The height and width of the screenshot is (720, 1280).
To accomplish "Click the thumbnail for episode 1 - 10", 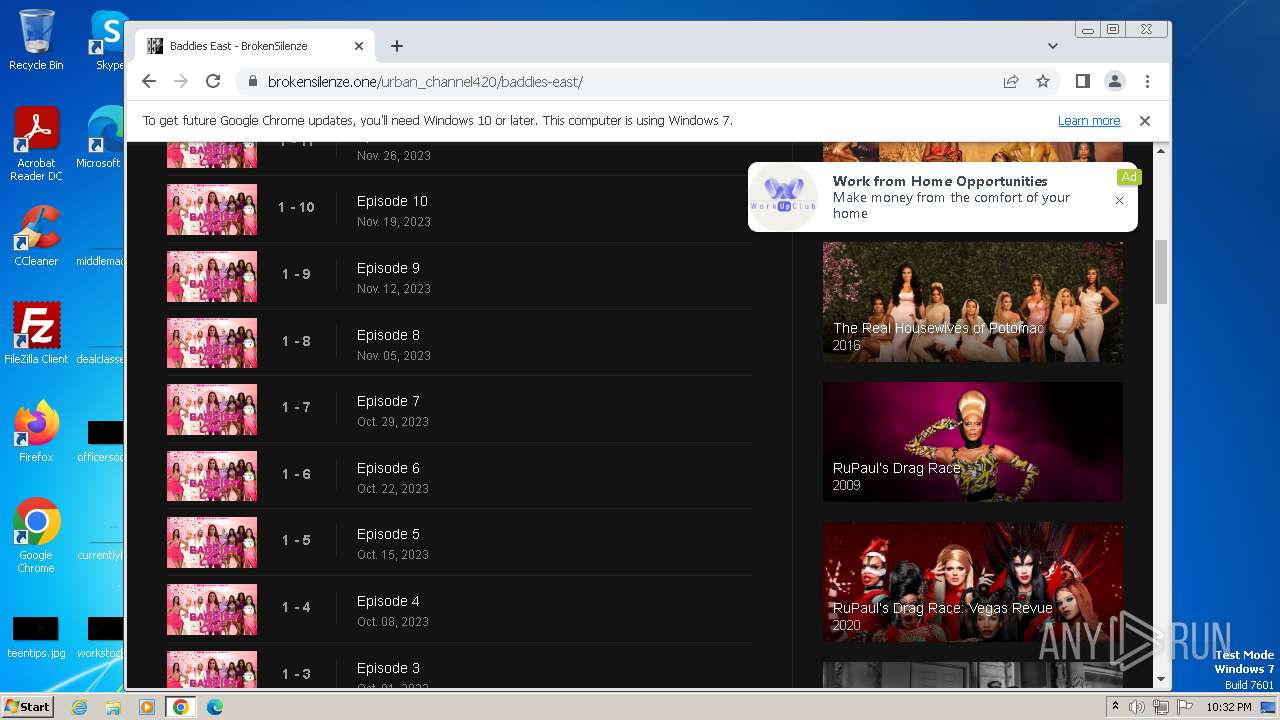I will [x=212, y=209].
